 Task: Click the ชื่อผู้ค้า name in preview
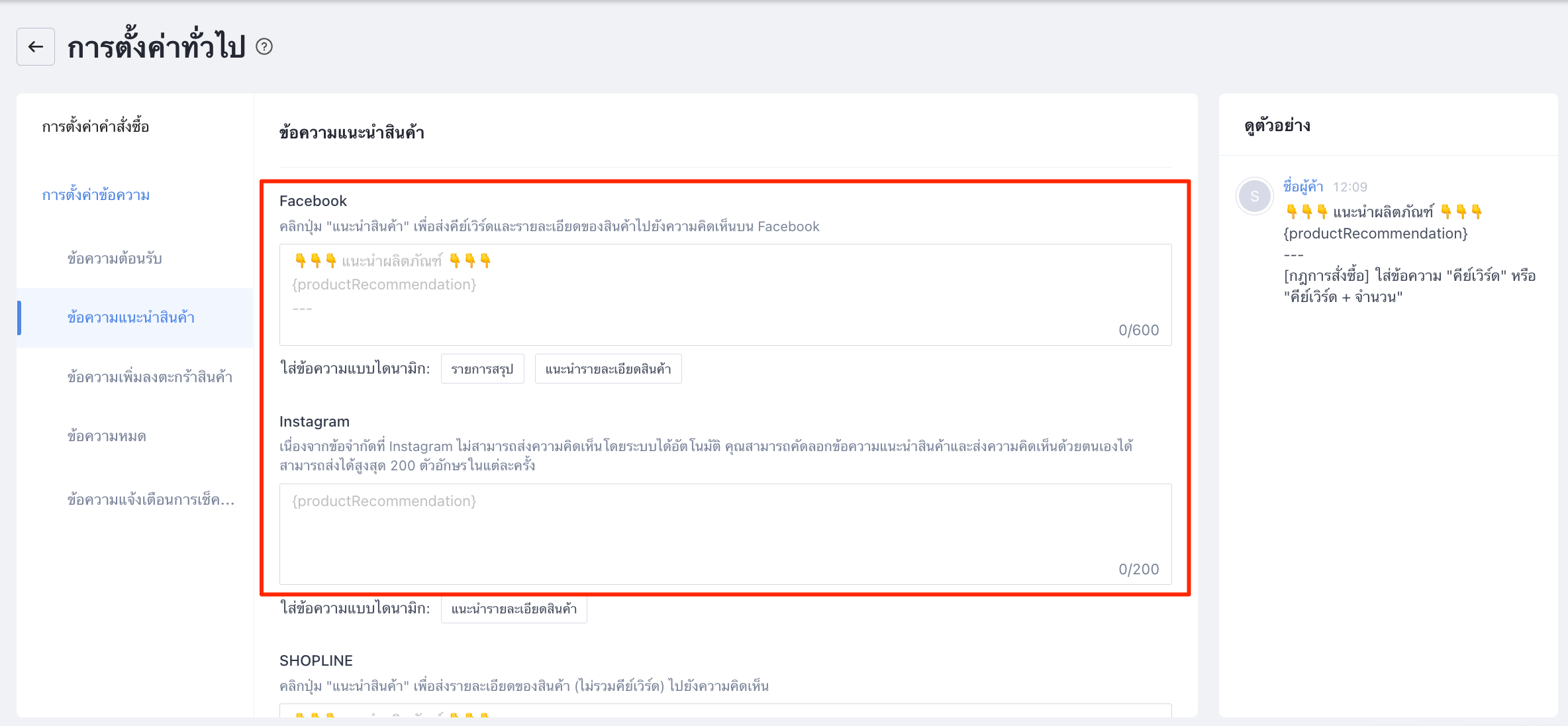pos(1302,187)
